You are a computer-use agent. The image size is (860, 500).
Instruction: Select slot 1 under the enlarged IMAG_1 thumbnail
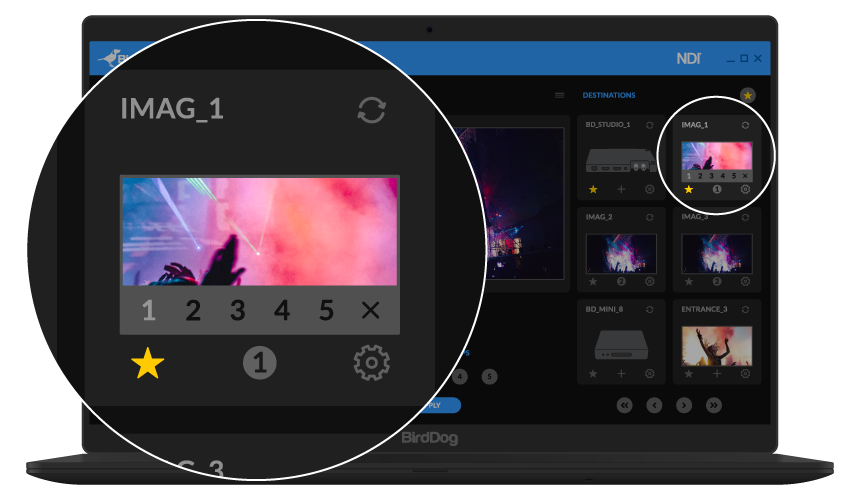click(149, 311)
